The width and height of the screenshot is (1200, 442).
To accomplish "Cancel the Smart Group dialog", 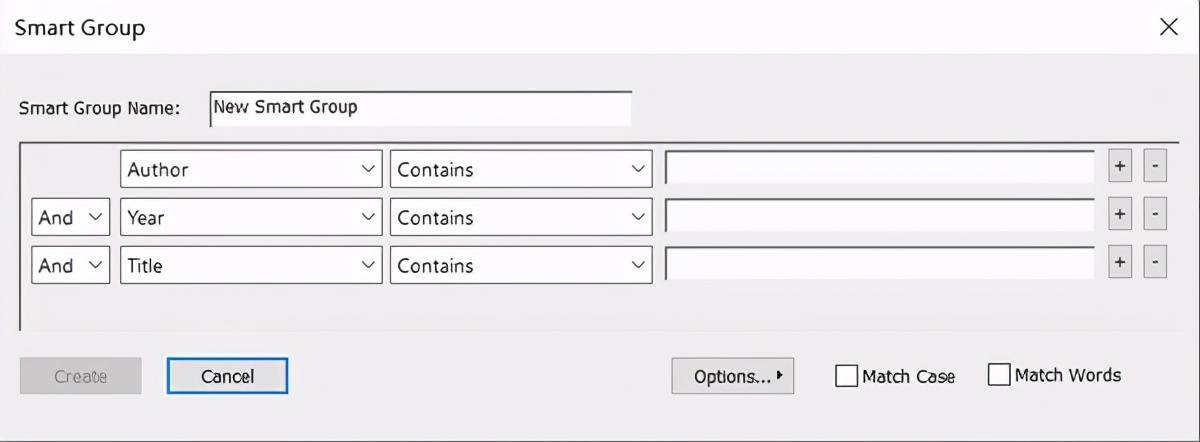I will pos(228,376).
